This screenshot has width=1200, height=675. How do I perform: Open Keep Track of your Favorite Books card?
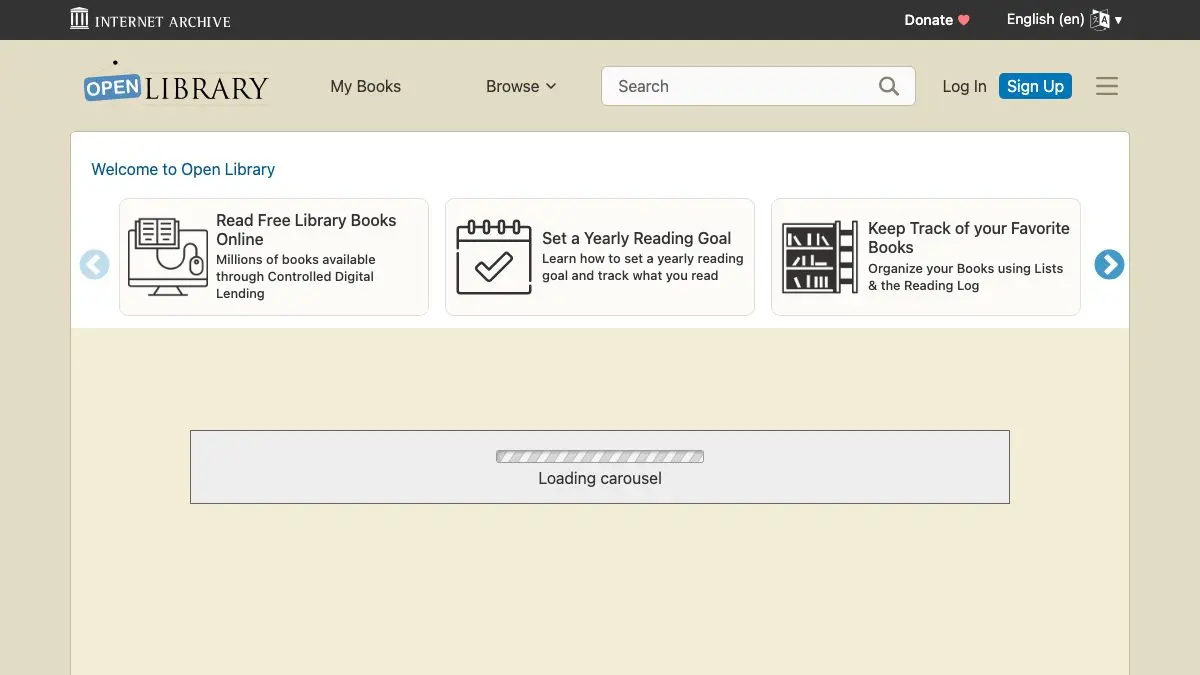[926, 257]
